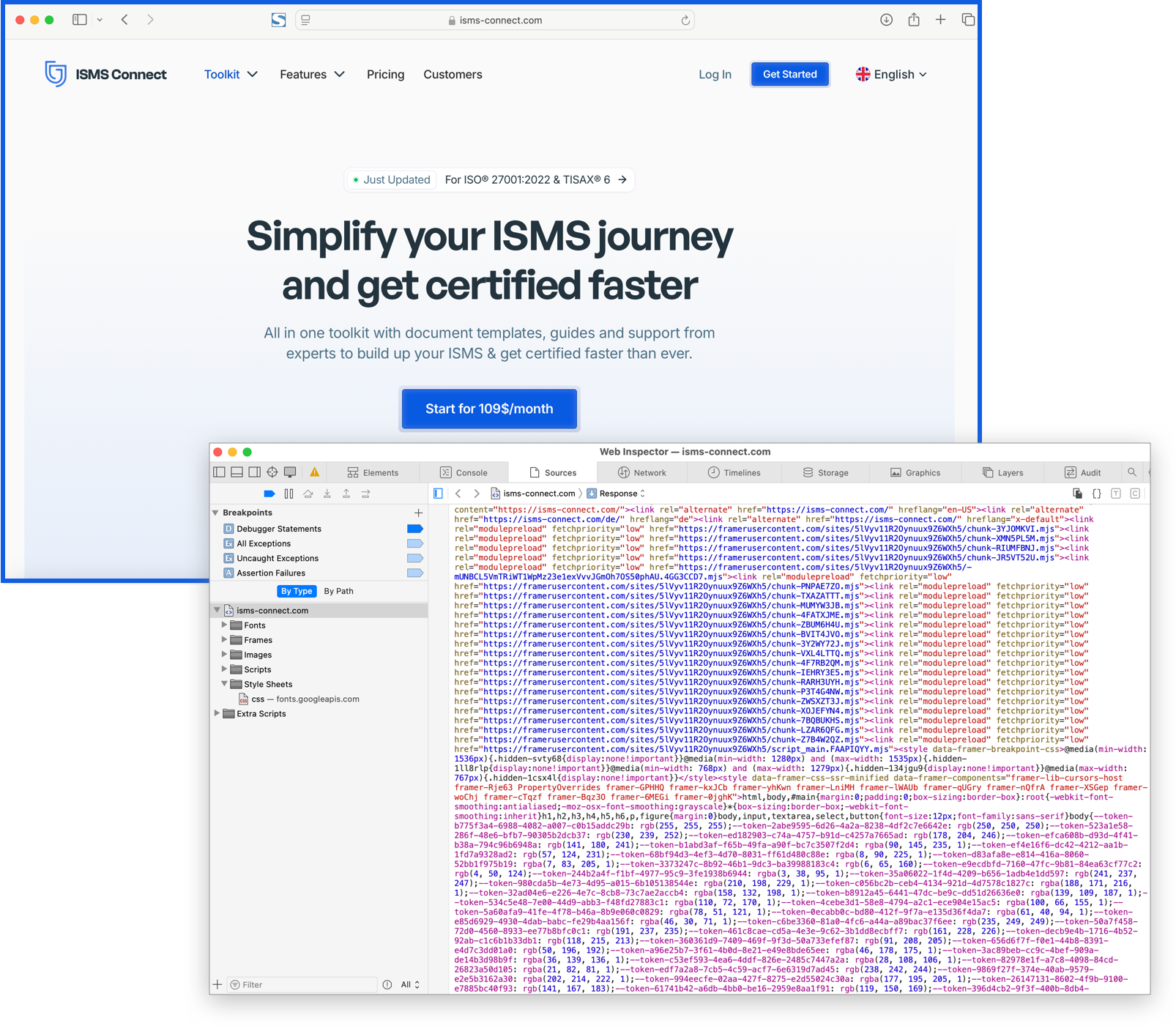Image resolution: width=1176 pixels, height=1026 pixels.
Task: Click the Start for 109$/month button
Action: point(489,409)
